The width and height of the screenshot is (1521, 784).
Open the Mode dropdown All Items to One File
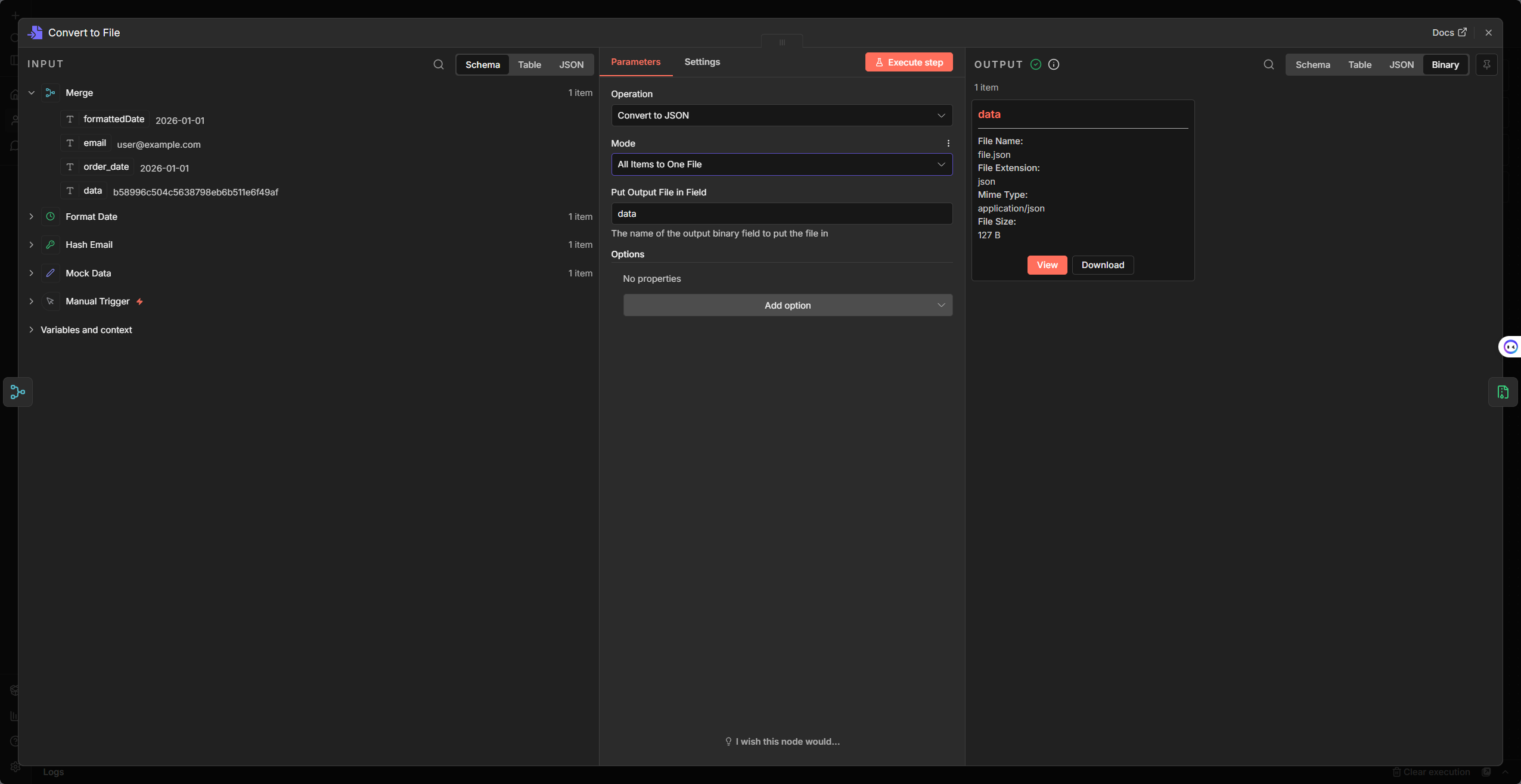(781, 164)
